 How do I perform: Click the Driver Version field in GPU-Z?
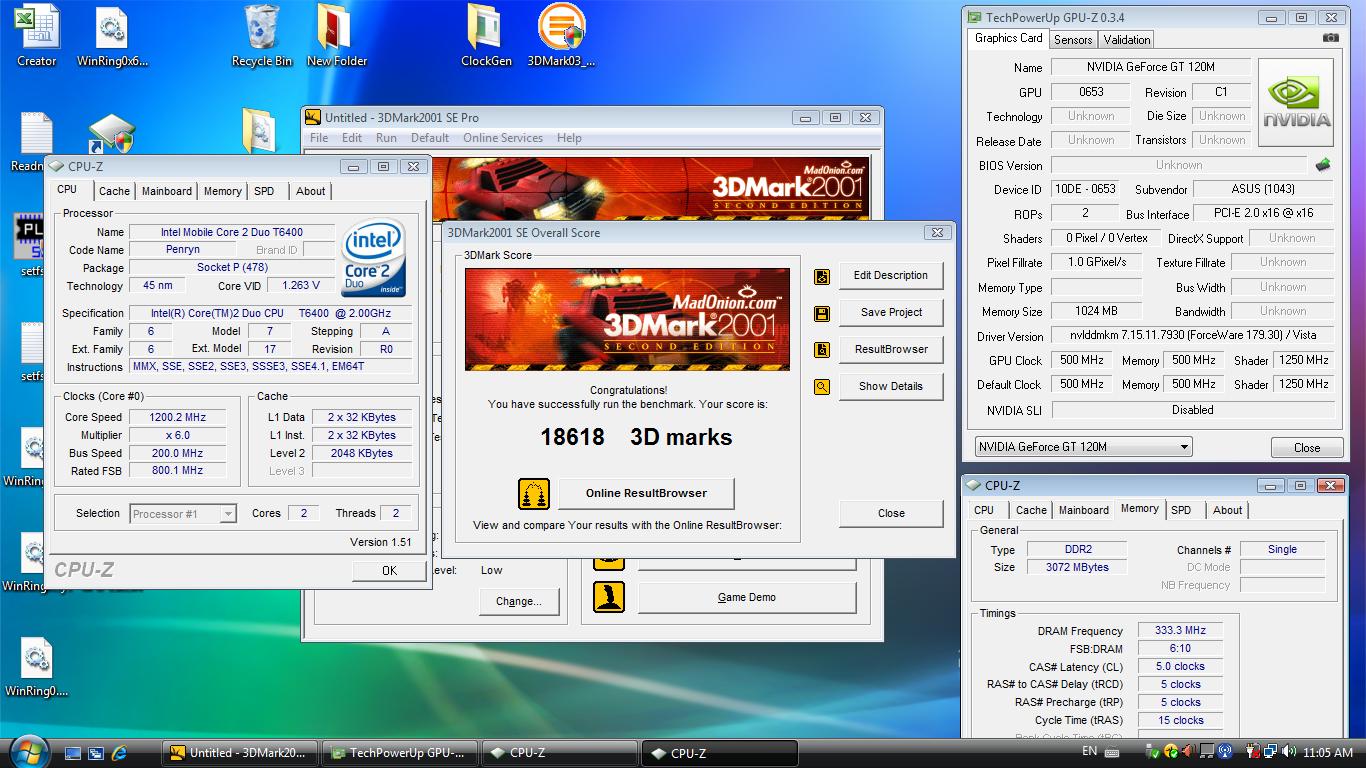click(1192, 336)
